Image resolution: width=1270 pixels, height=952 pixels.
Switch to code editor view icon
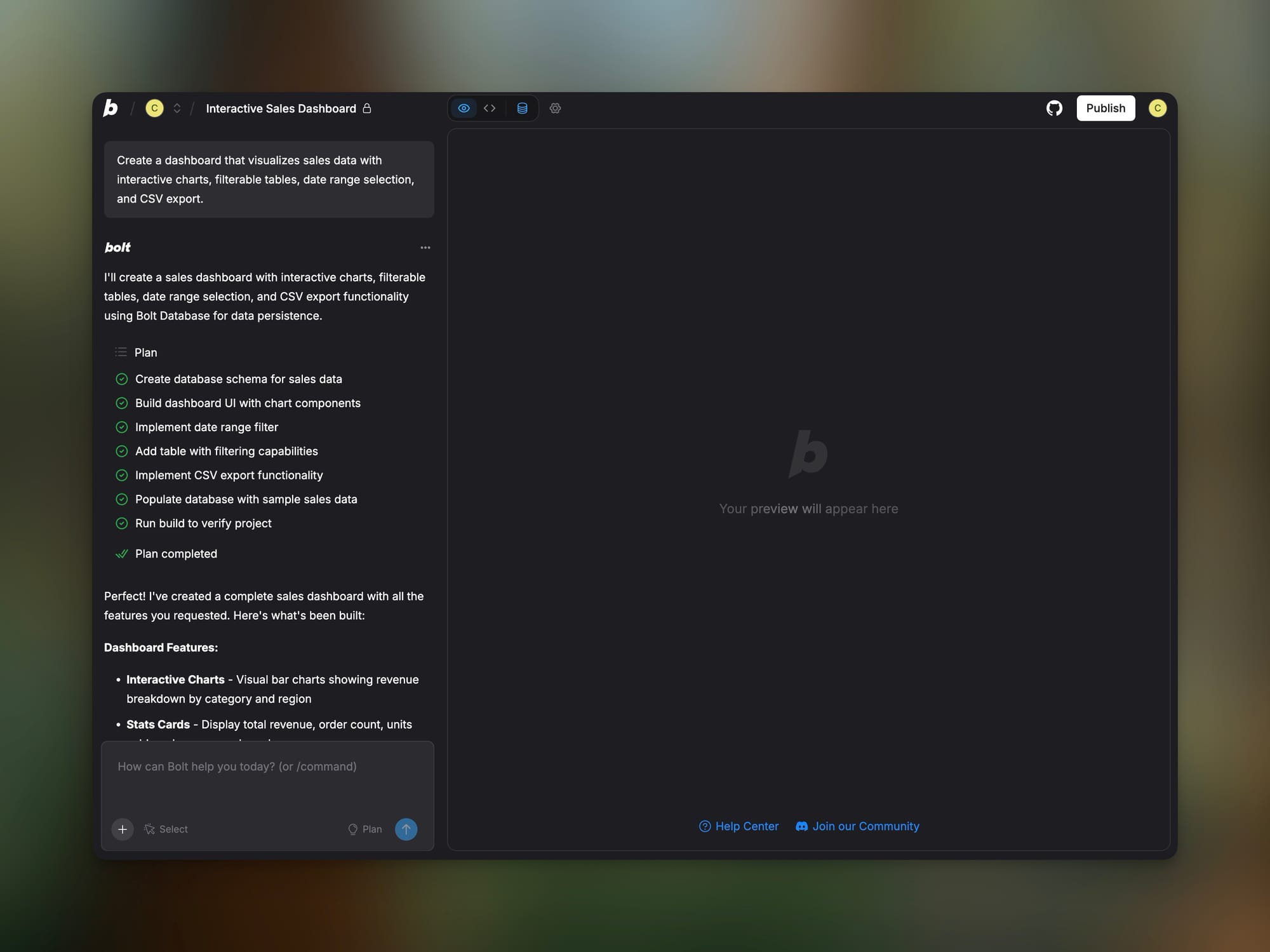[490, 108]
